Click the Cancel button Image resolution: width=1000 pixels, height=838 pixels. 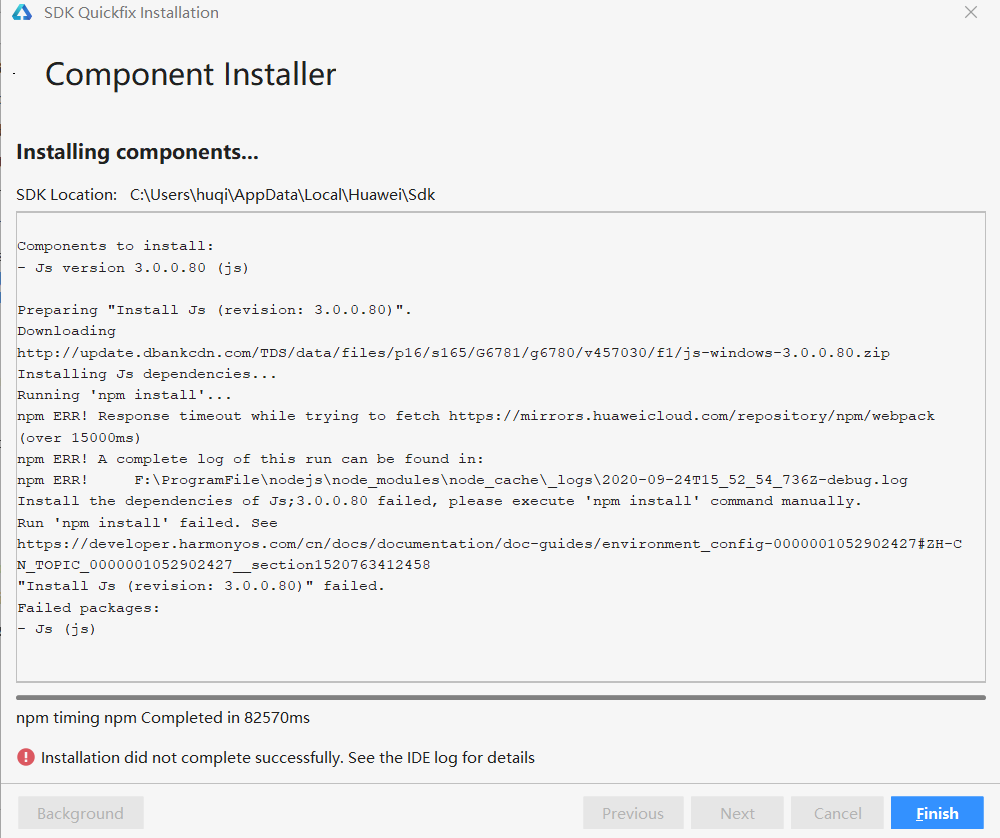point(837,813)
